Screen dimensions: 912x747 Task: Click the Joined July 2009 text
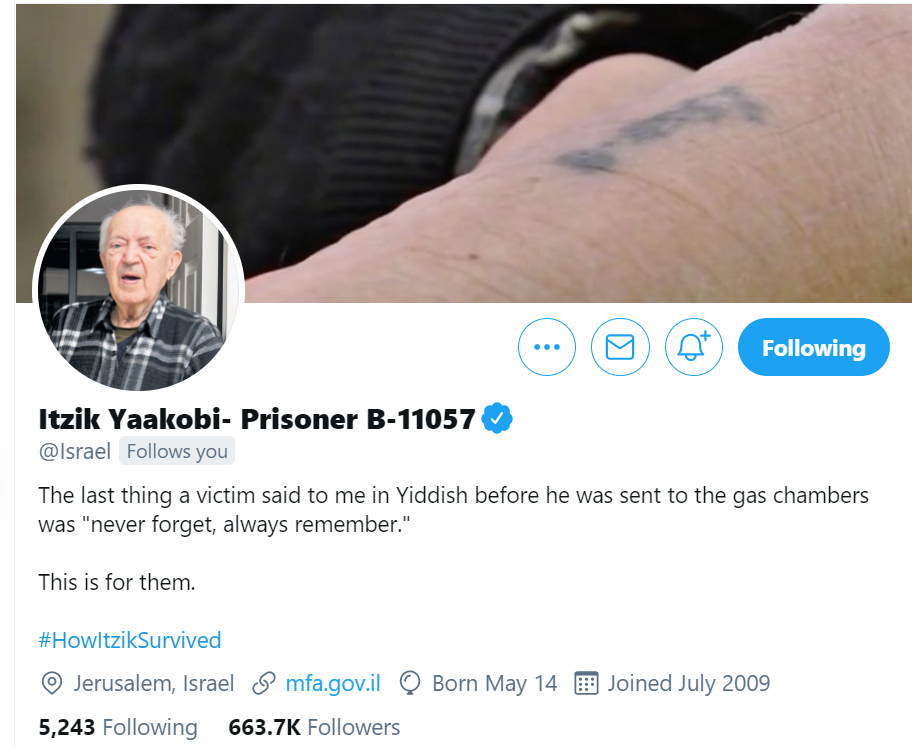[689, 683]
